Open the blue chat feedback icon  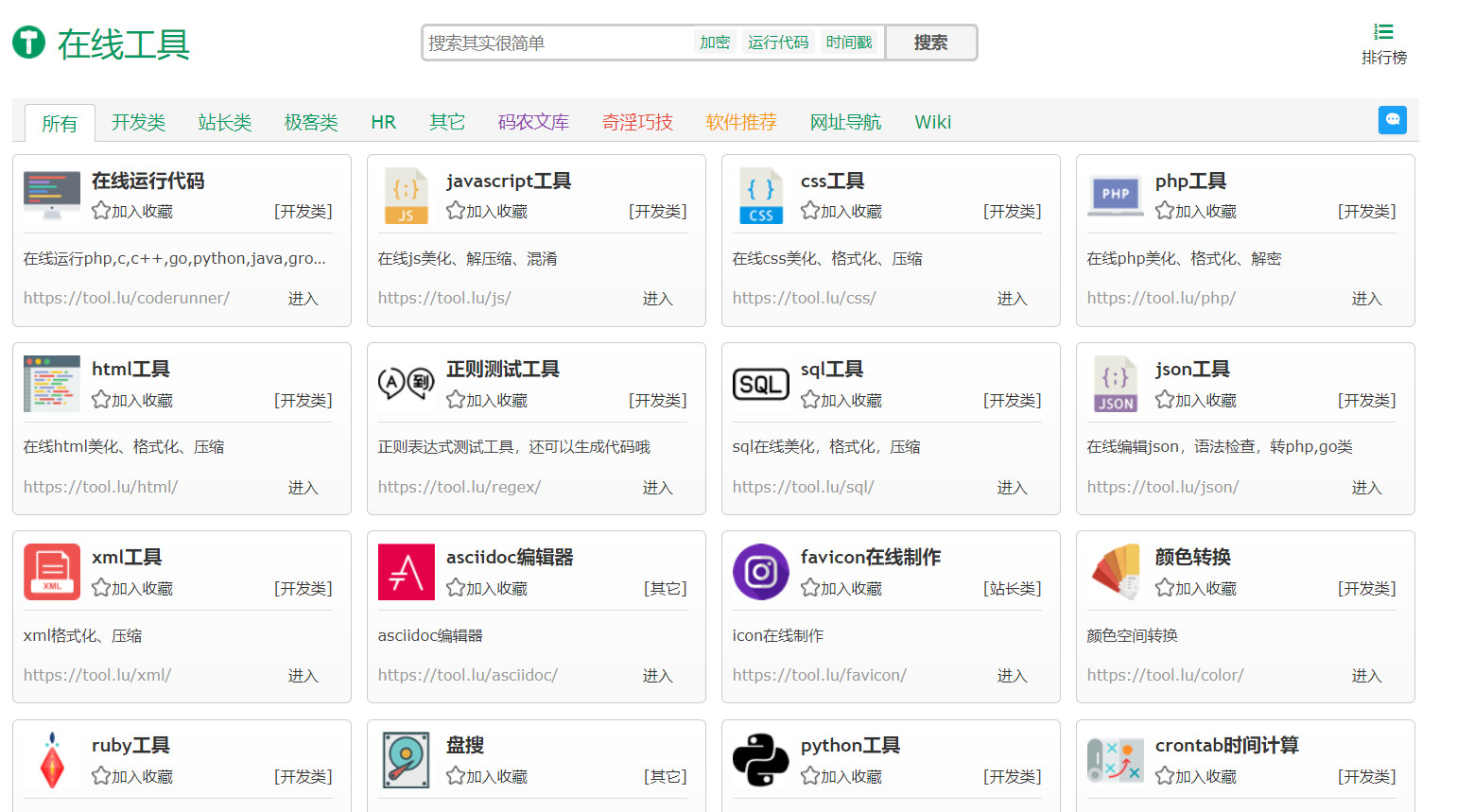tap(1392, 120)
